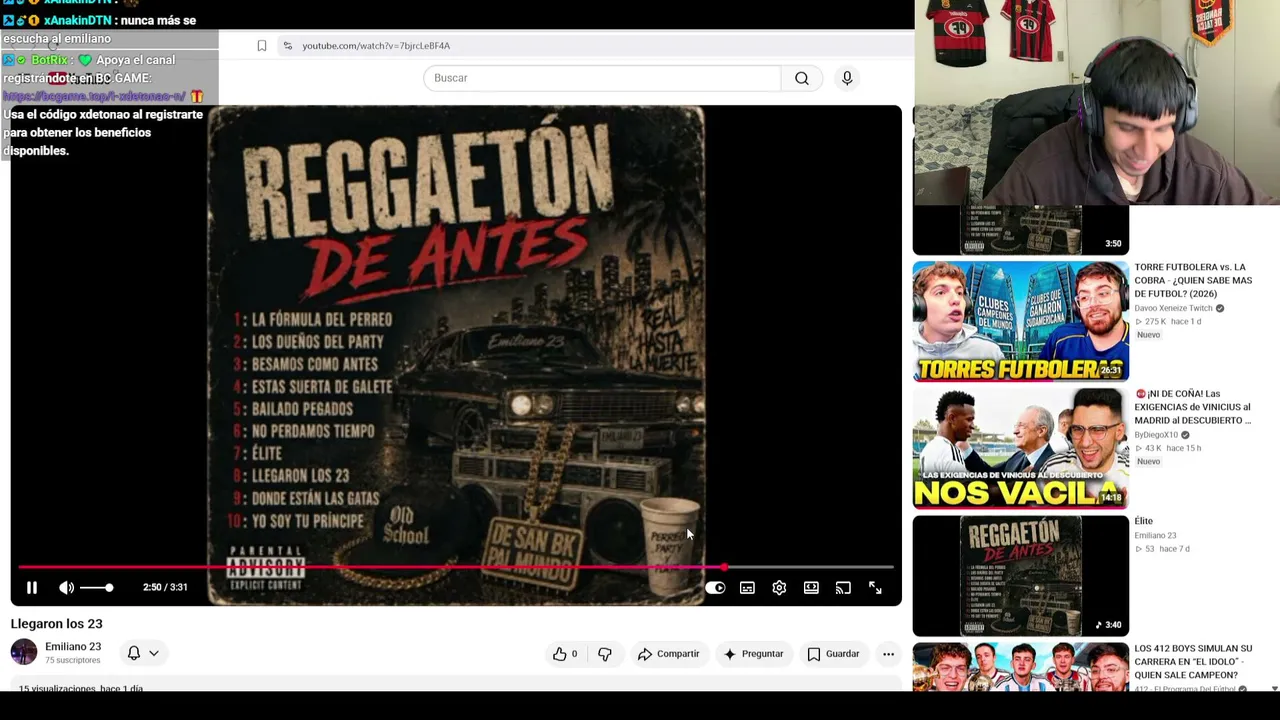Click the magnifying glass search button
The image size is (1280, 720).
(802, 78)
